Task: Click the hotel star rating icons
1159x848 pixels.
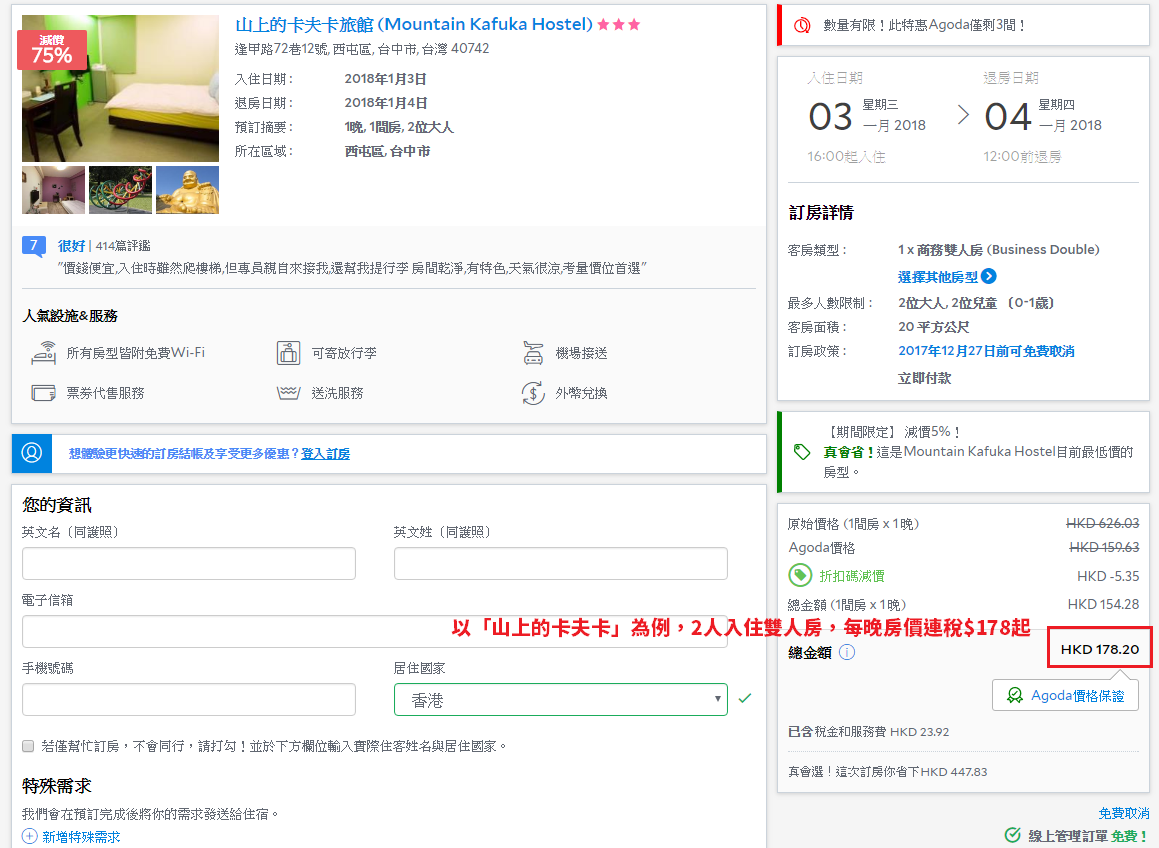Action: tap(619, 24)
